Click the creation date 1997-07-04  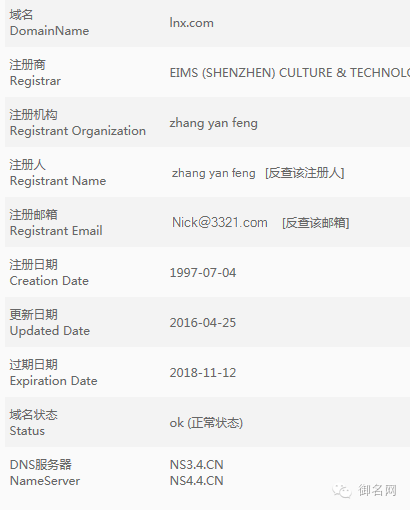203,273
